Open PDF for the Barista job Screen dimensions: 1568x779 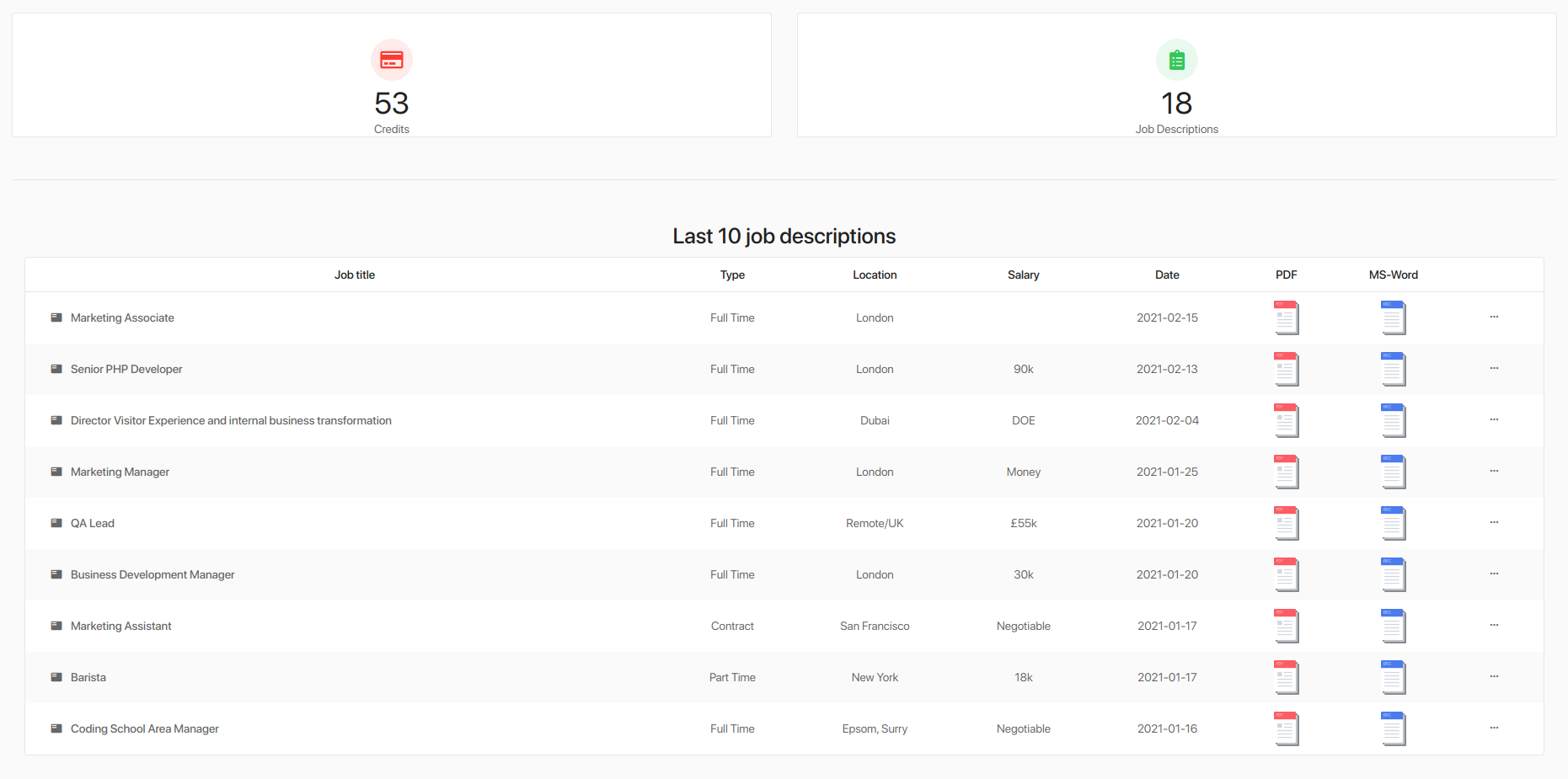pyautogui.click(x=1286, y=677)
